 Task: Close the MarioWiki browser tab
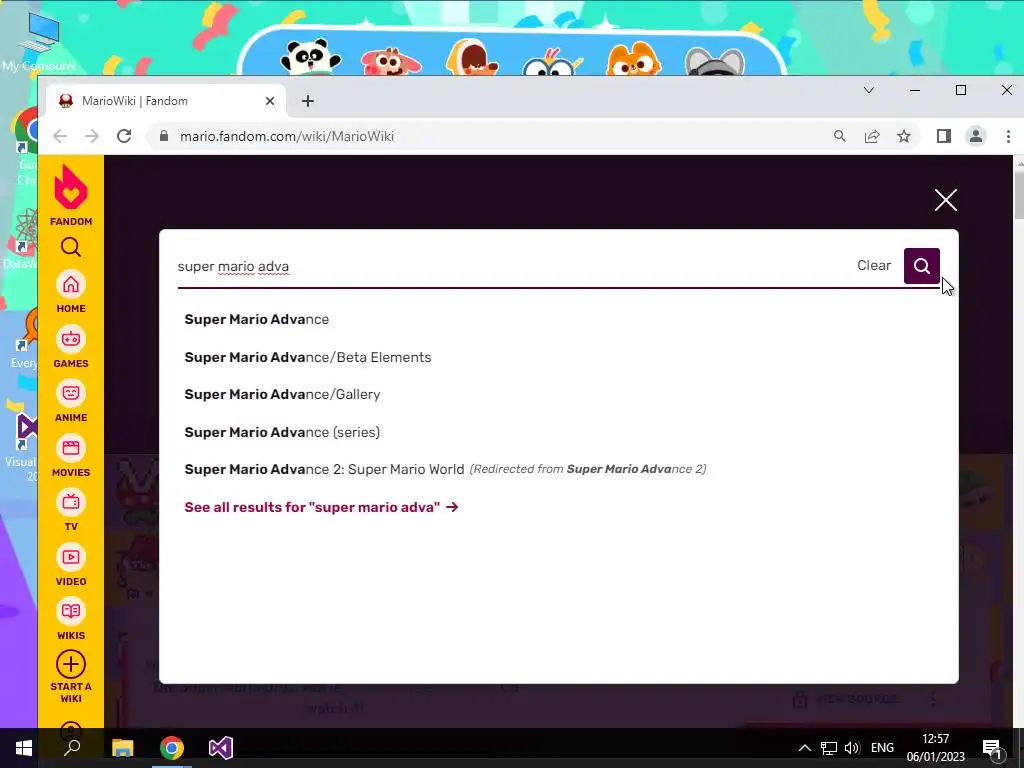coord(270,101)
